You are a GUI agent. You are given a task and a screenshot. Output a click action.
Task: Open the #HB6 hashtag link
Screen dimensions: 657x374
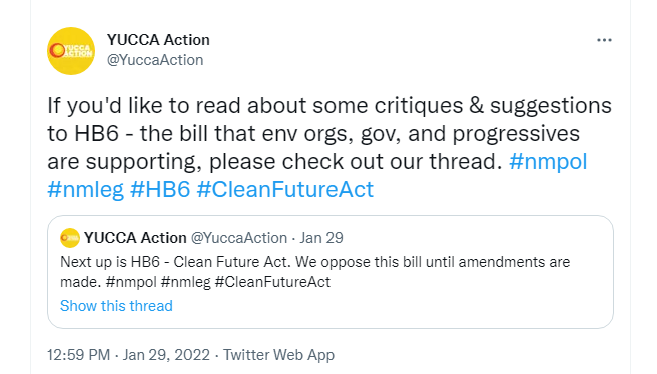point(160,189)
